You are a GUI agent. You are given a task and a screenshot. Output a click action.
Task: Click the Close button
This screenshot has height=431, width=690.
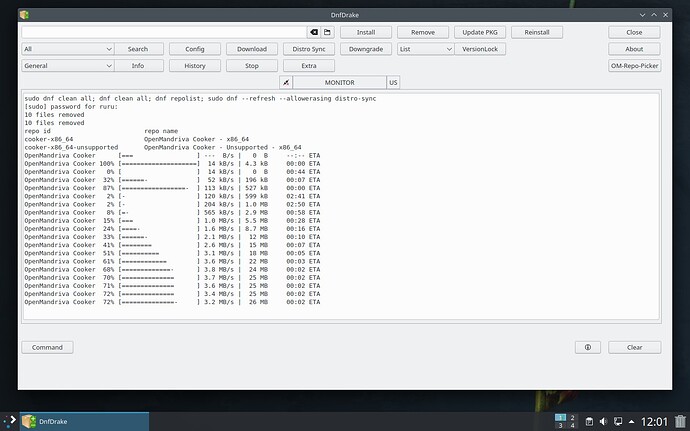pos(634,32)
